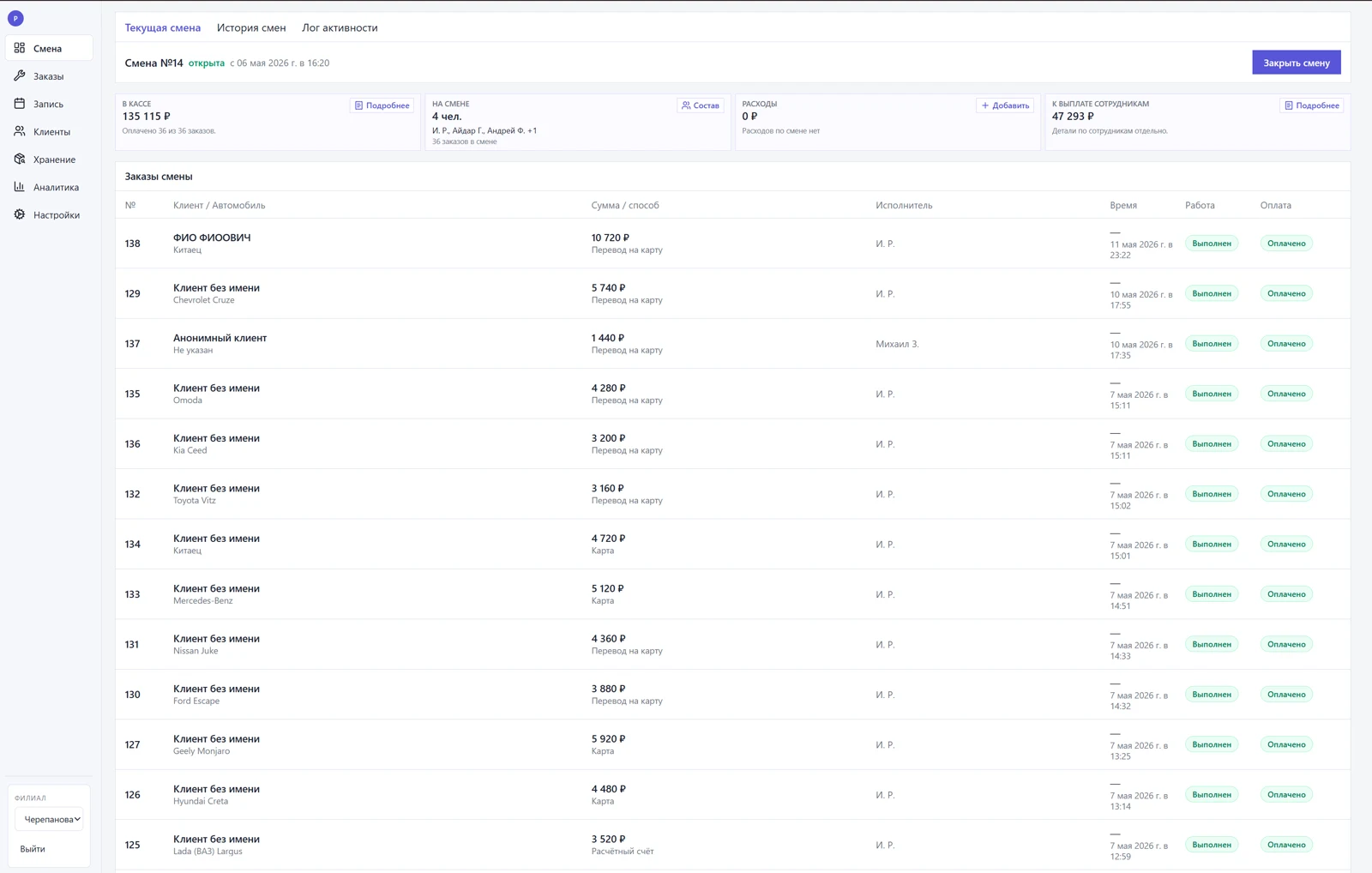Screen dimensions: 1372x873
Task: Click Расчётный счёт payment method in order 125
Action: 623,852
